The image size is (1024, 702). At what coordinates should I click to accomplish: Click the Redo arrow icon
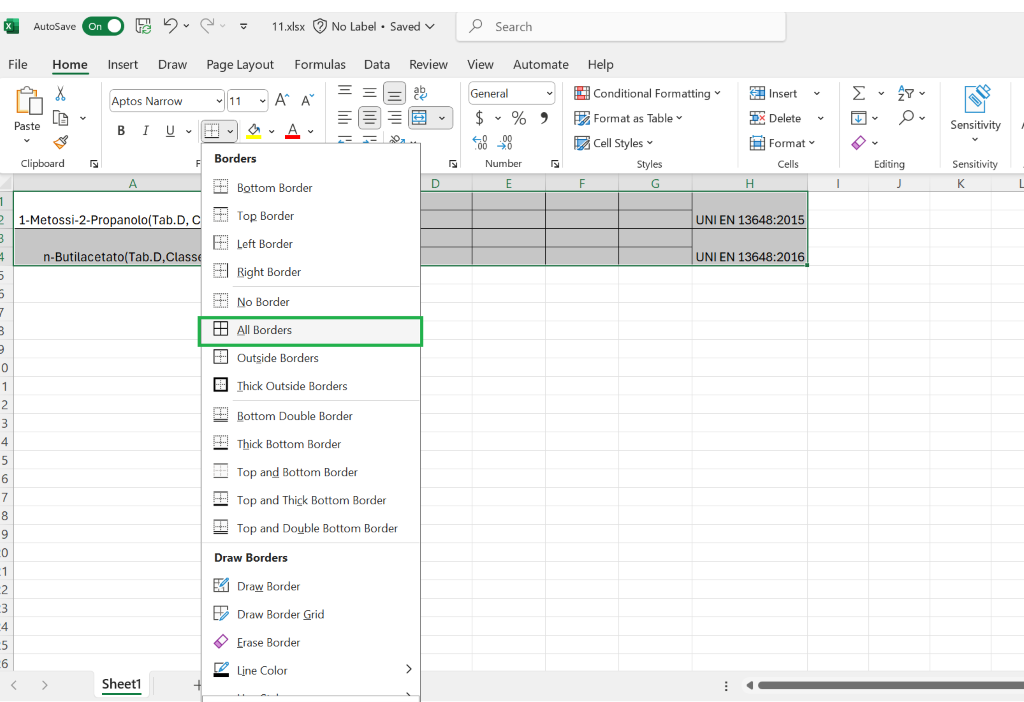tap(207, 26)
